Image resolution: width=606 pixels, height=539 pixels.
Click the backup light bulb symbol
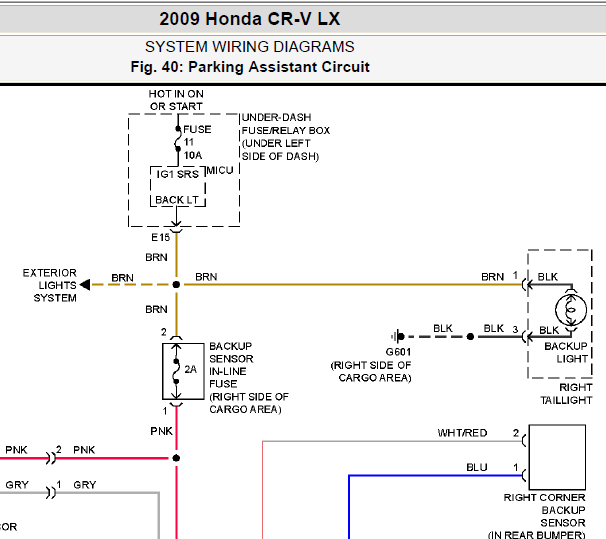(571, 309)
